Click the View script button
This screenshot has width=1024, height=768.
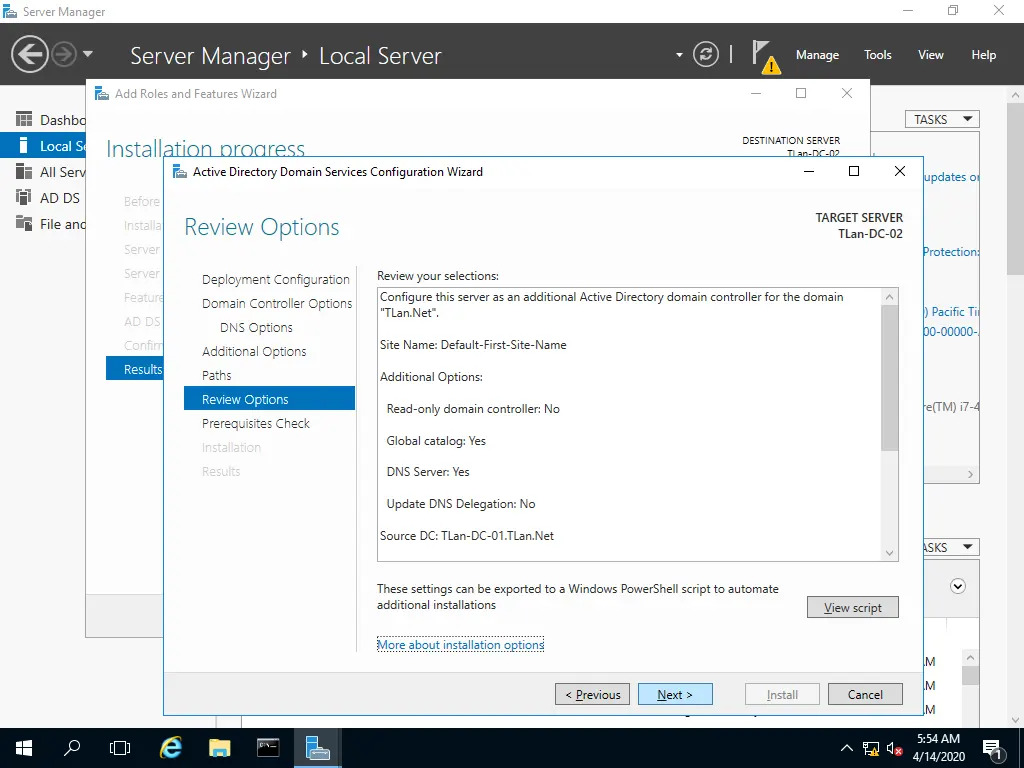(852, 607)
